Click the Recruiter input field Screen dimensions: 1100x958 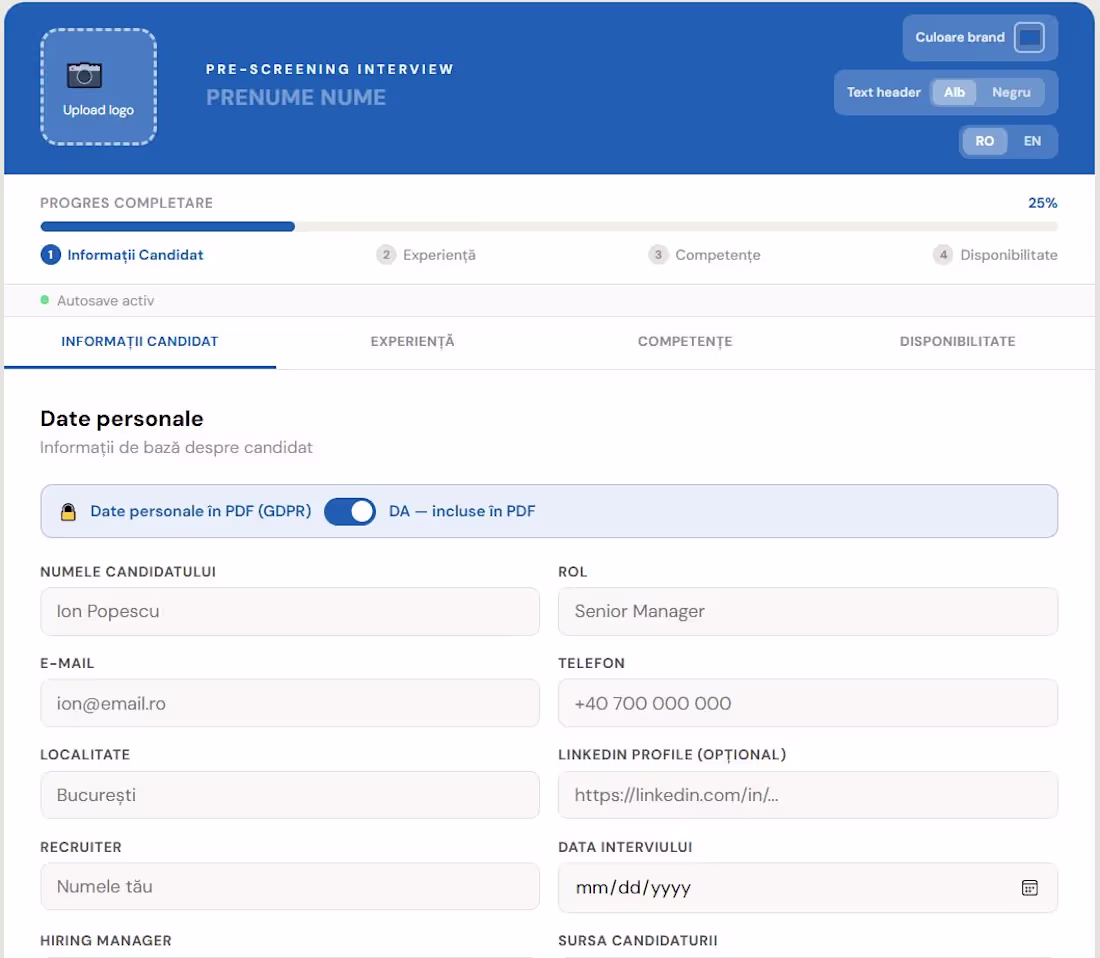coord(290,886)
